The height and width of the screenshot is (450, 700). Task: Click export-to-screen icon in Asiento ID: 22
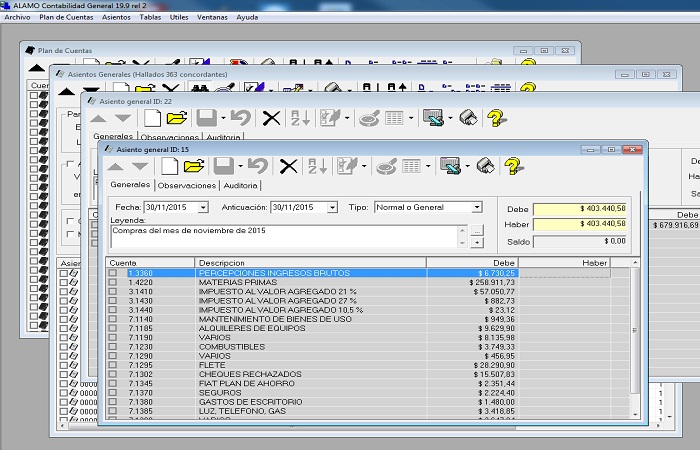[x=433, y=118]
